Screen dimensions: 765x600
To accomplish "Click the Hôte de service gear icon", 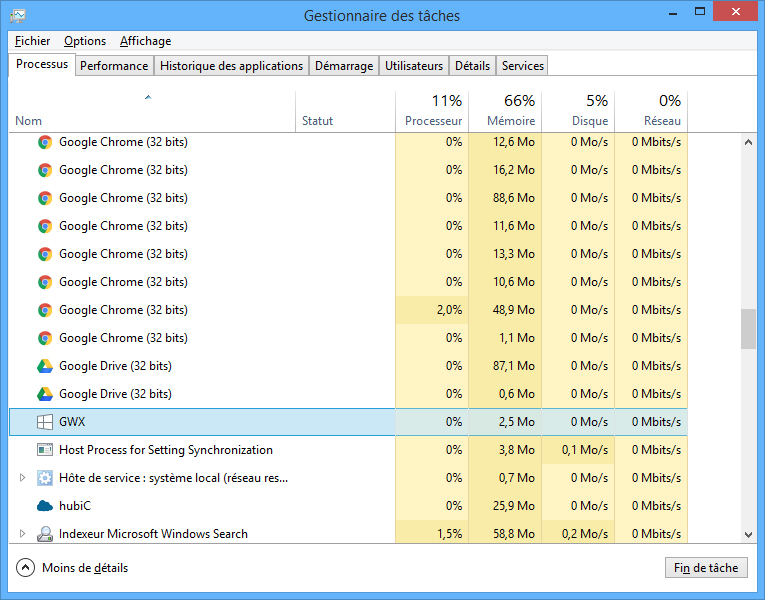I will coord(45,478).
